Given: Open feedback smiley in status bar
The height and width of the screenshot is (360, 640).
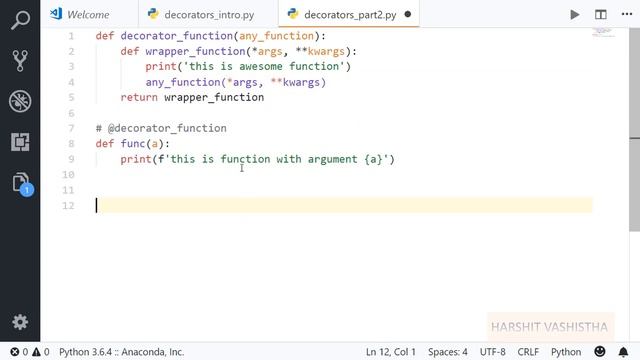Looking at the screenshot, I should pos(600,351).
